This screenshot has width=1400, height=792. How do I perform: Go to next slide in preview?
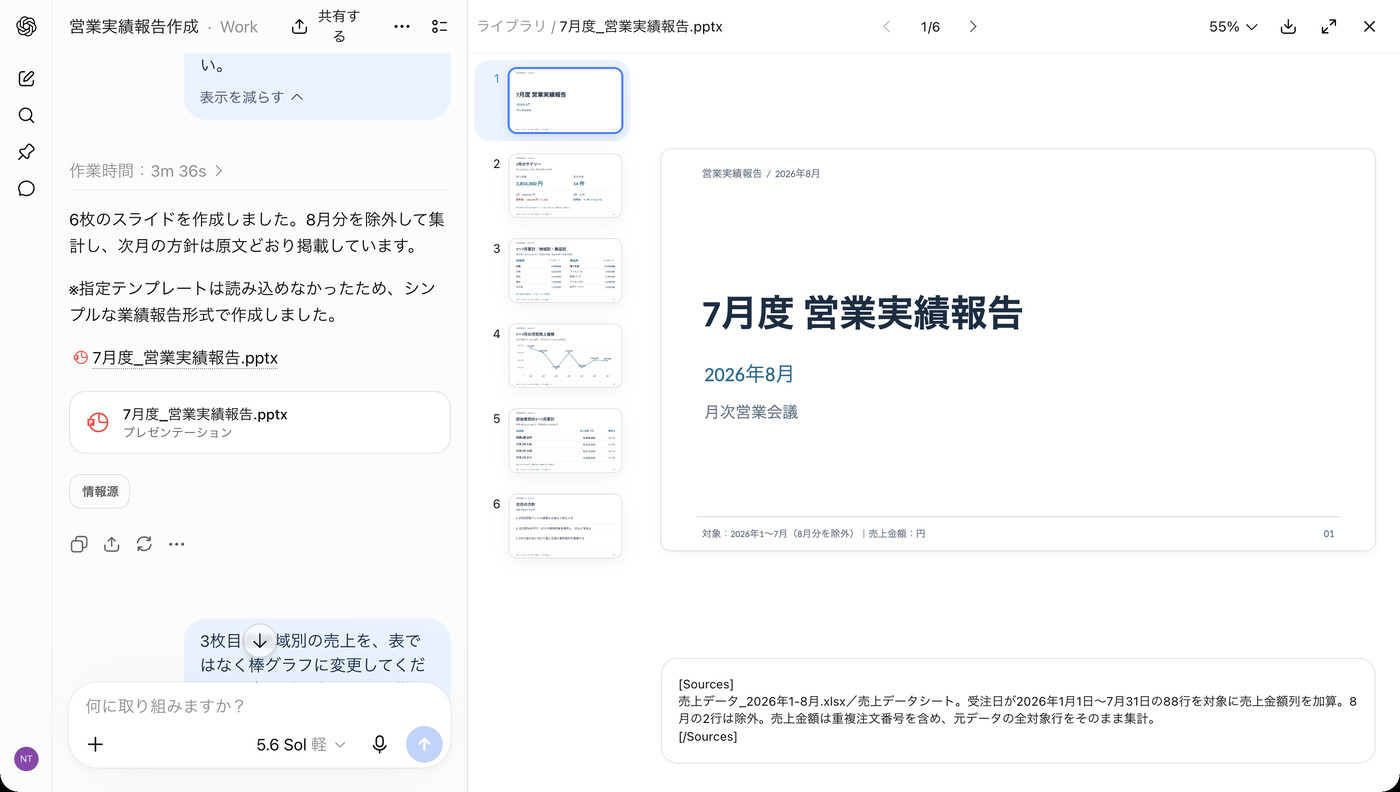(973, 27)
